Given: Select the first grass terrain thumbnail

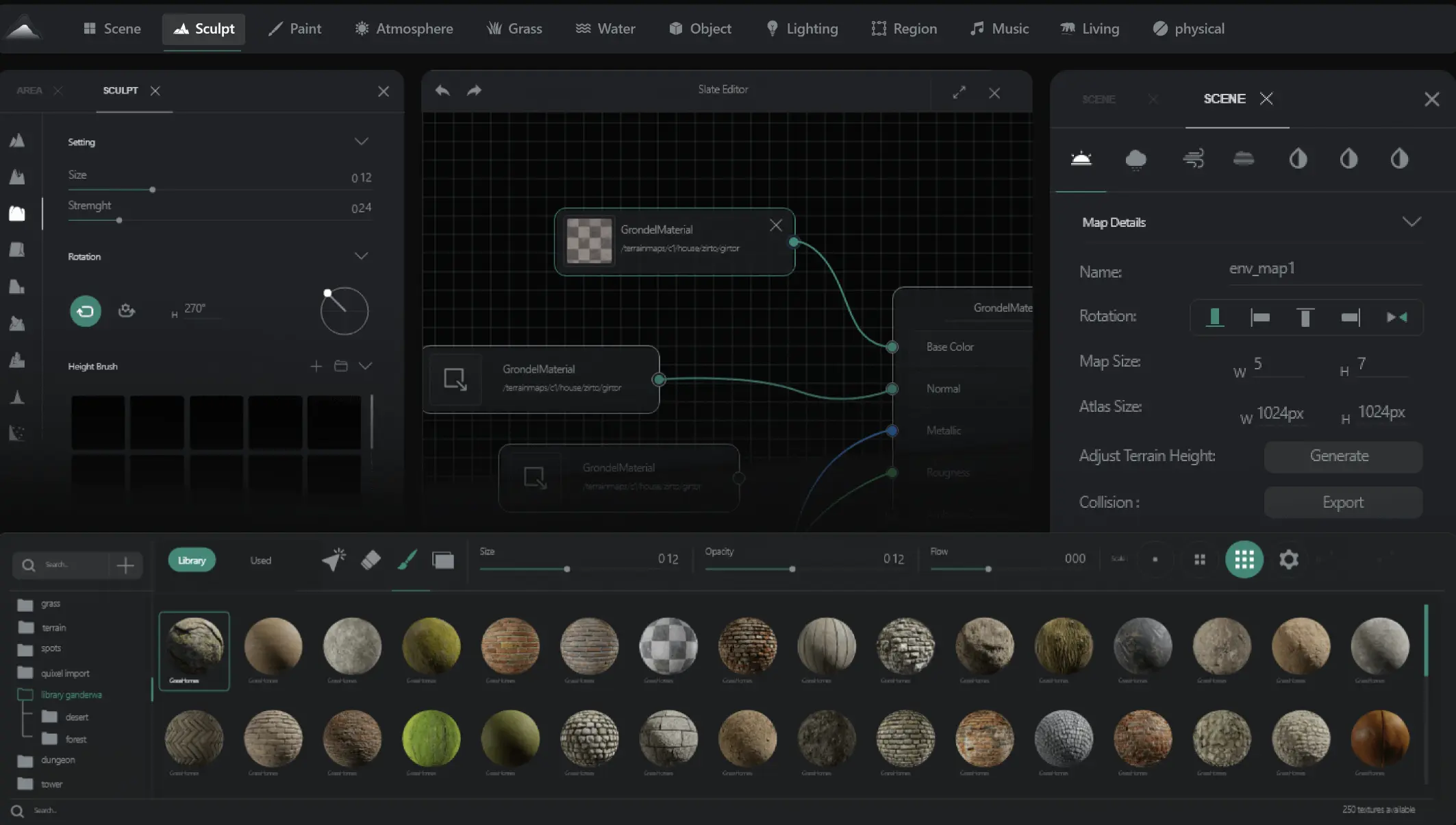Looking at the screenshot, I should click(x=194, y=645).
